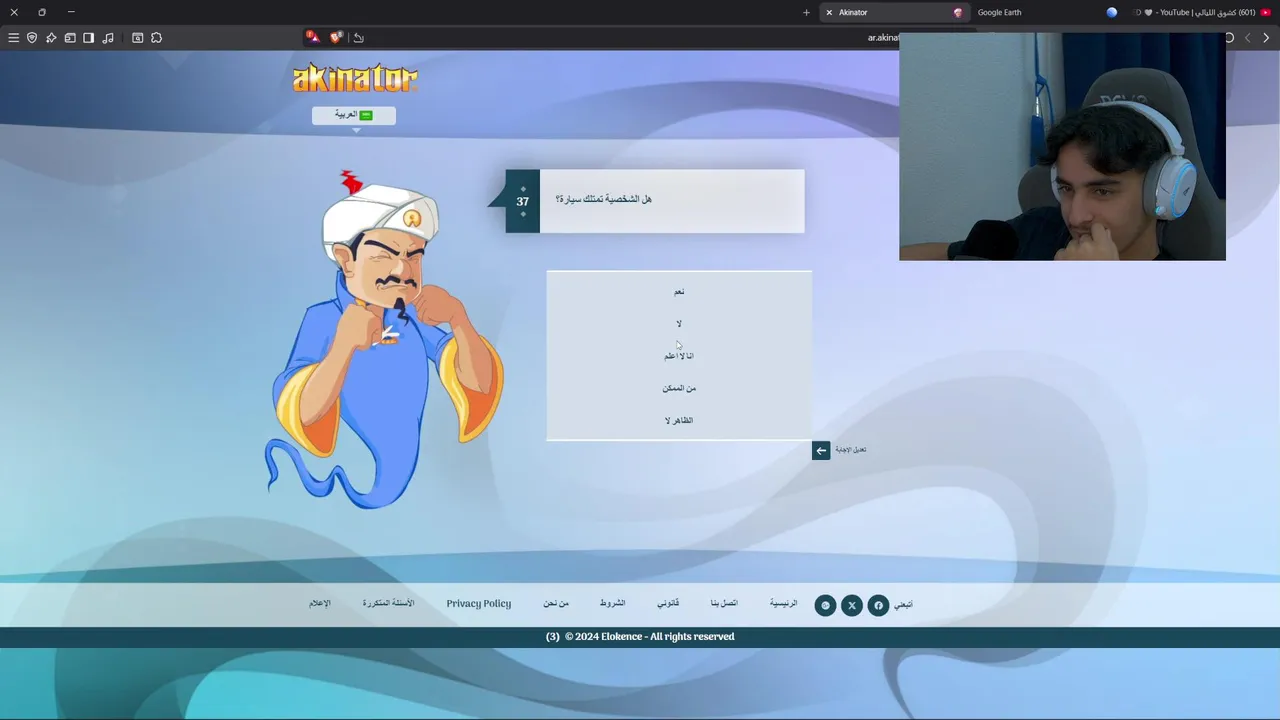Click the page reload icon

point(1229,38)
